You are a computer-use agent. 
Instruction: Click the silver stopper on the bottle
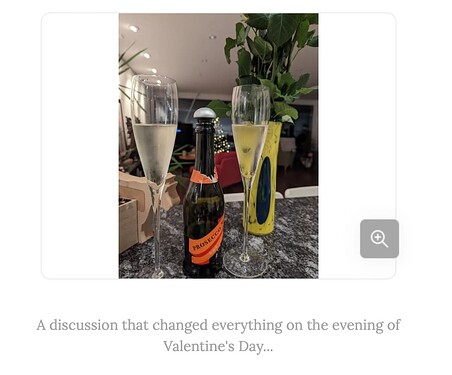[204, 114]
